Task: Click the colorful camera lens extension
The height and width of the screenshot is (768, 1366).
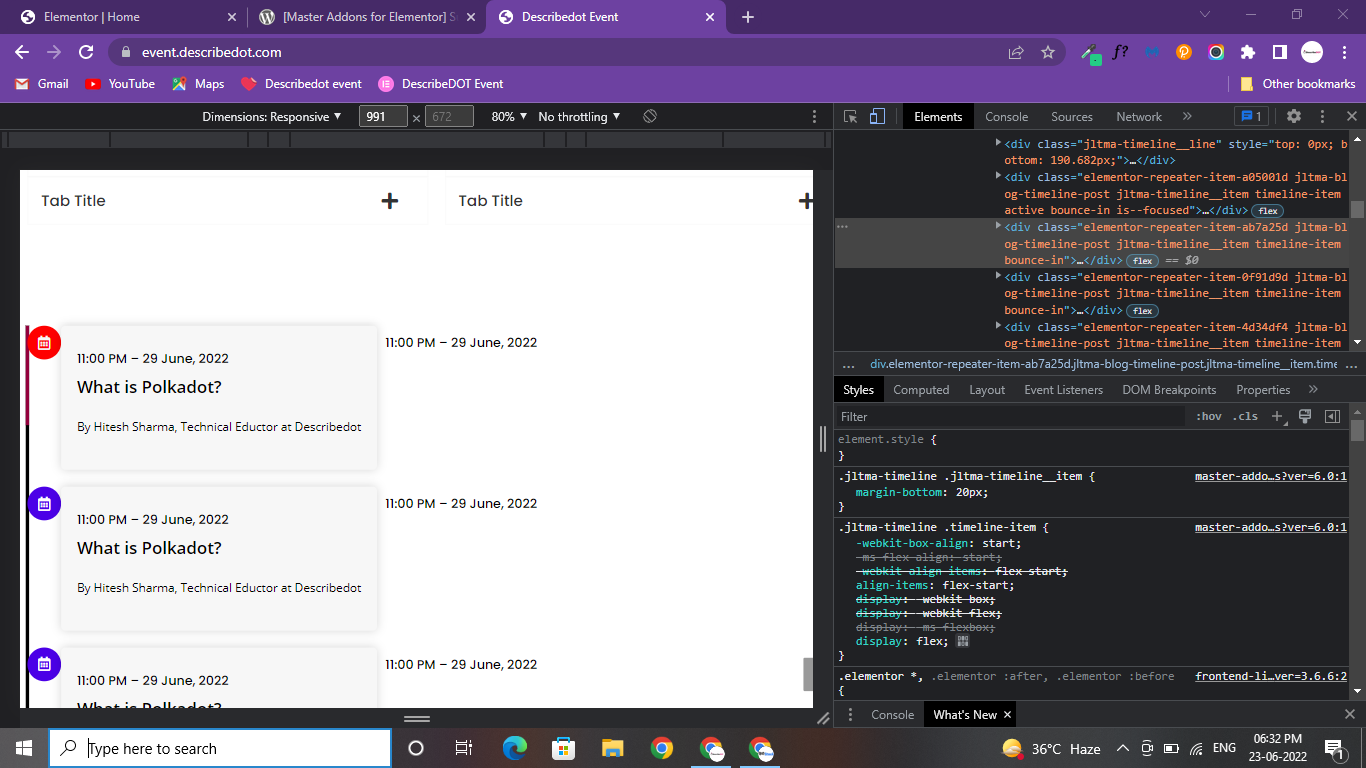Action: (x=1216, y=52)
